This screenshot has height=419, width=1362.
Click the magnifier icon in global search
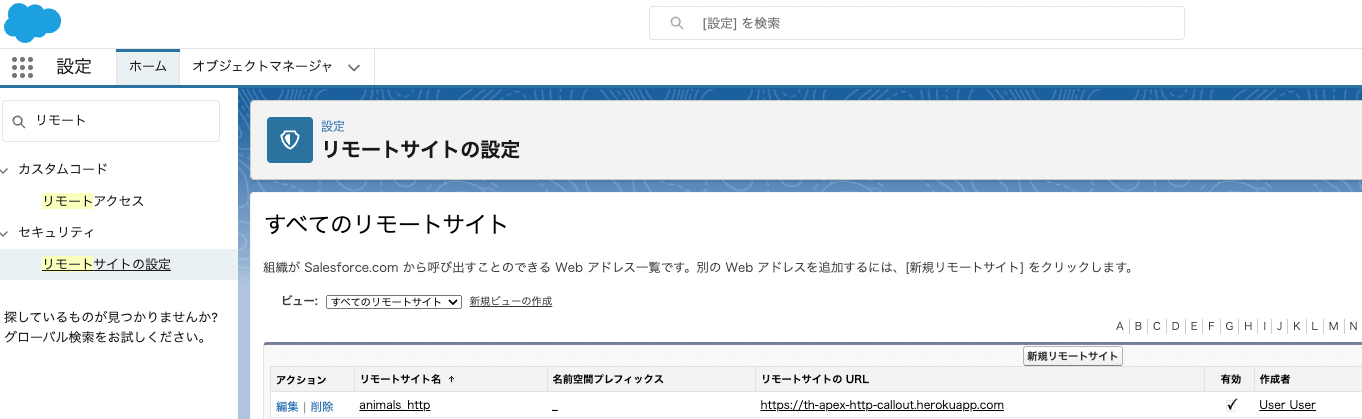(x=677, y=23)
